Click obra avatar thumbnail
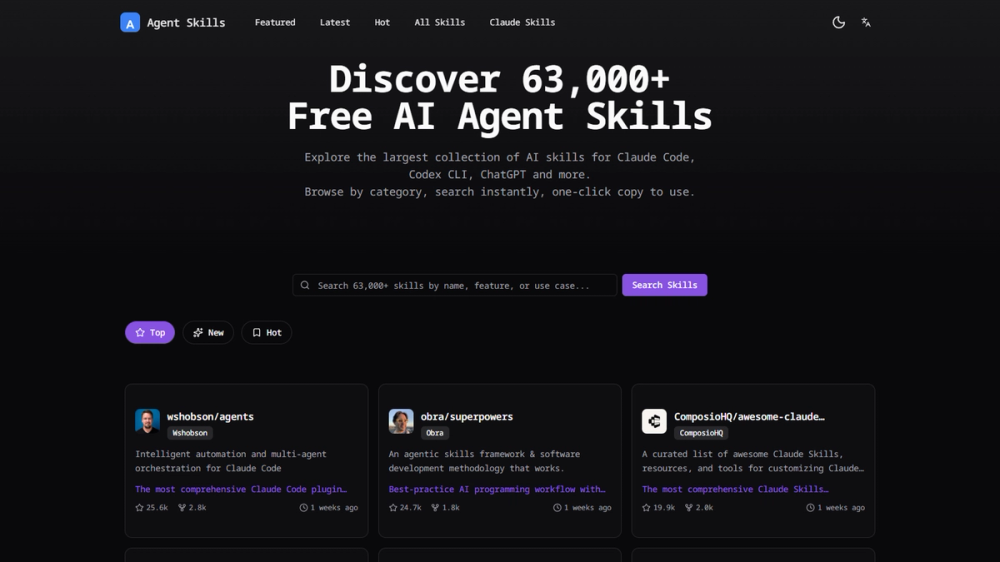The width and height of the screenshot is (1000, 562). coord(401,421)
